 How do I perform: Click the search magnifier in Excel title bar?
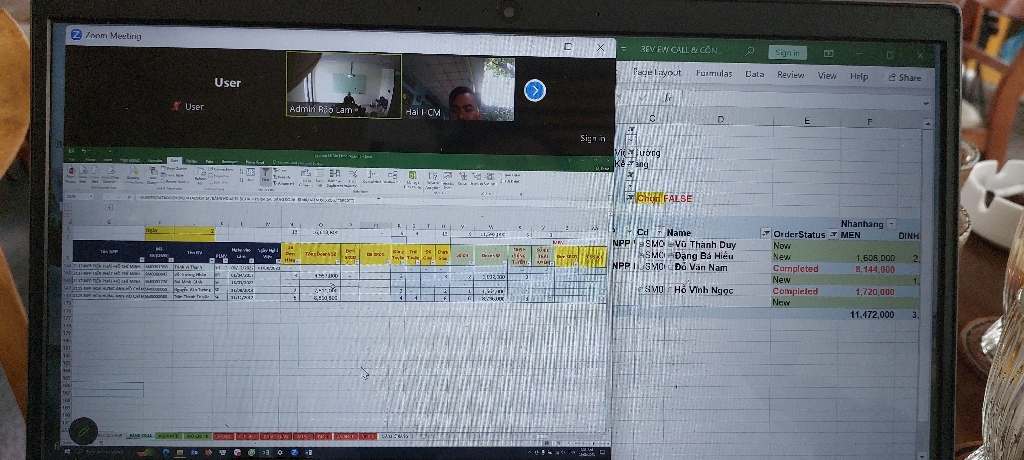coord(749,50)
